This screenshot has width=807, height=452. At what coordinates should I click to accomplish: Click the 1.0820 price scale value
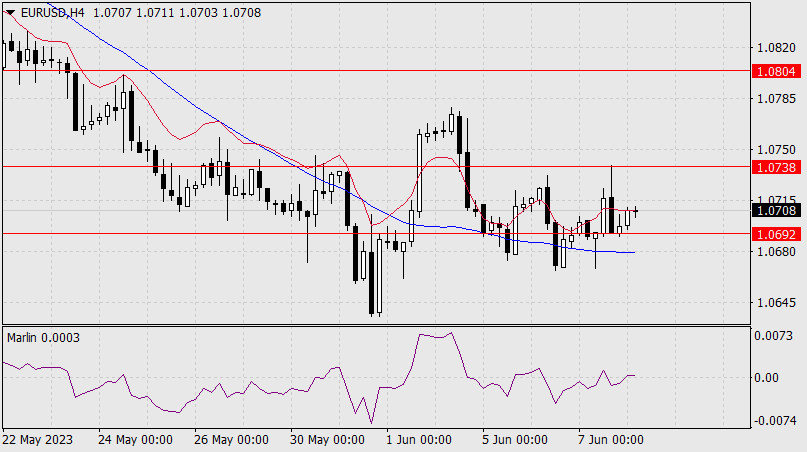pyautogui.click(x=776, y=48)
